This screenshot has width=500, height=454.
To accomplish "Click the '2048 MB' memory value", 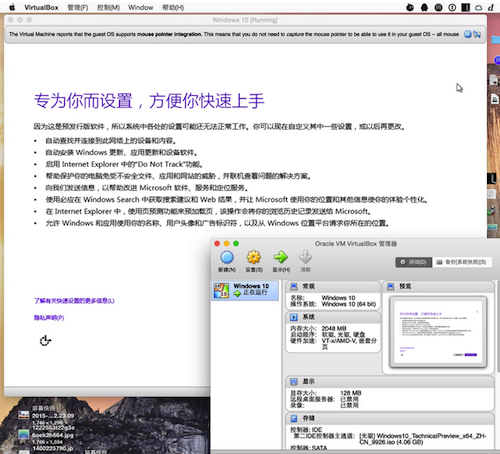I will pyautogui.click(x=334, y=328).
